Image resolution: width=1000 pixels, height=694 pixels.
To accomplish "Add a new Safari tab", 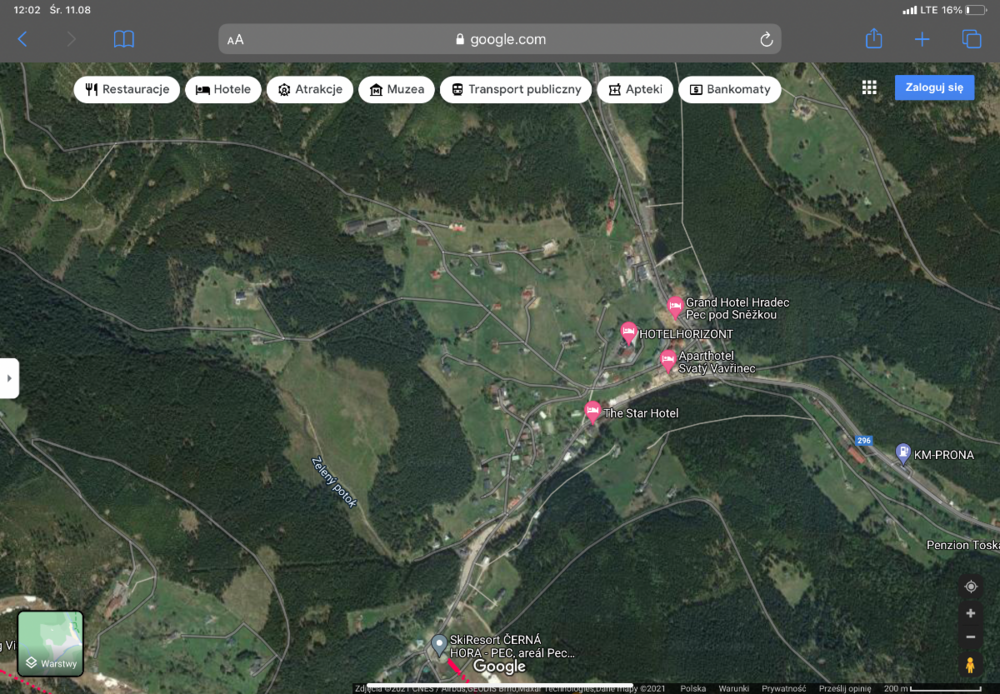I will click(922, 39).
